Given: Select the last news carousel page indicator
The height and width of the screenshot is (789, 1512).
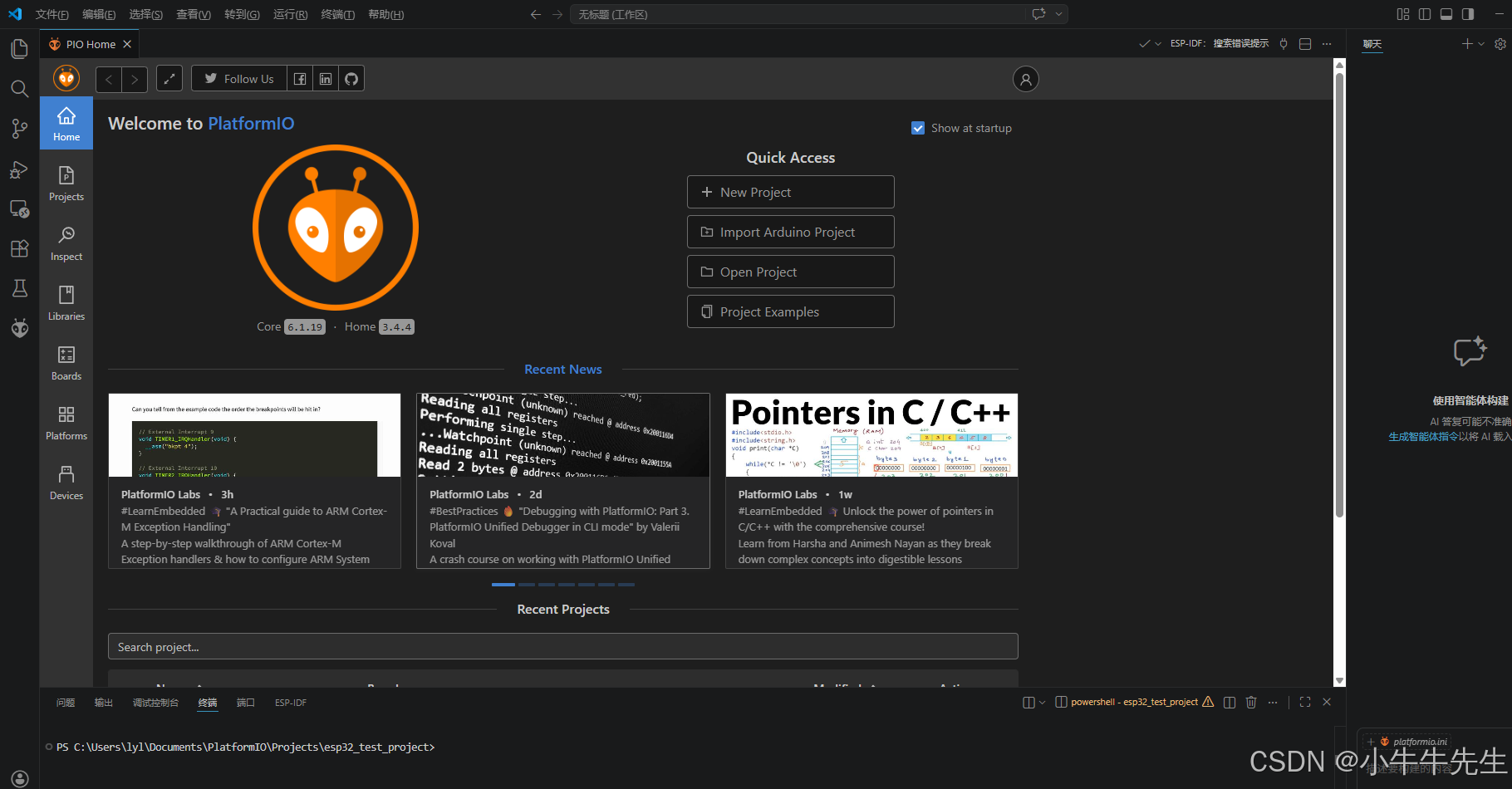Looking at the screenshot, I should (x=626, y=585).
